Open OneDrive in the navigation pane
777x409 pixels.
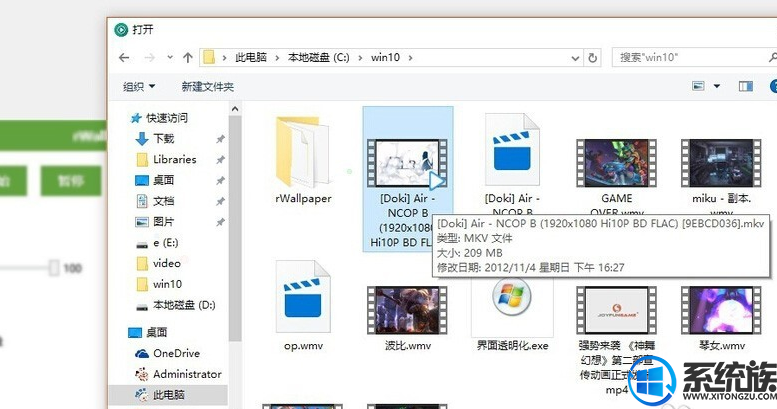[176, 353]
